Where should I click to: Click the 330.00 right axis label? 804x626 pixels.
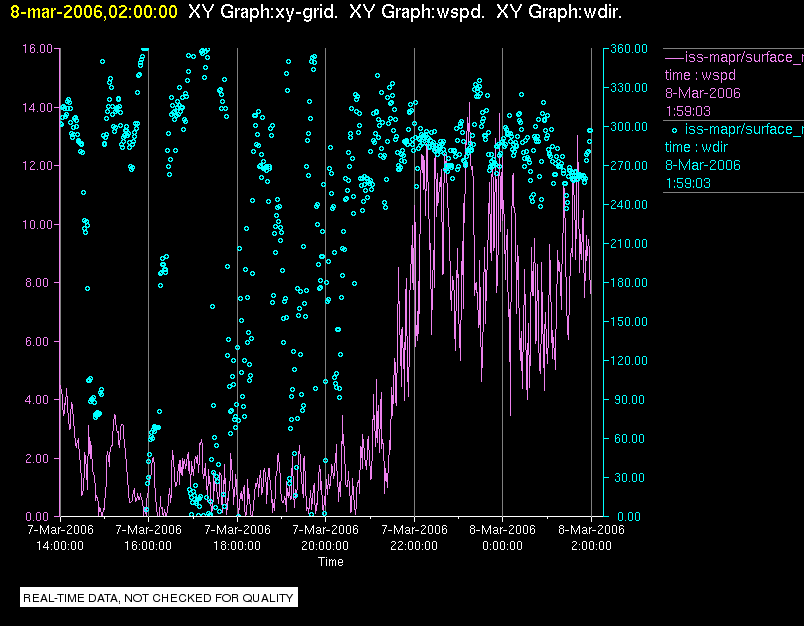[x=629, y=88]
